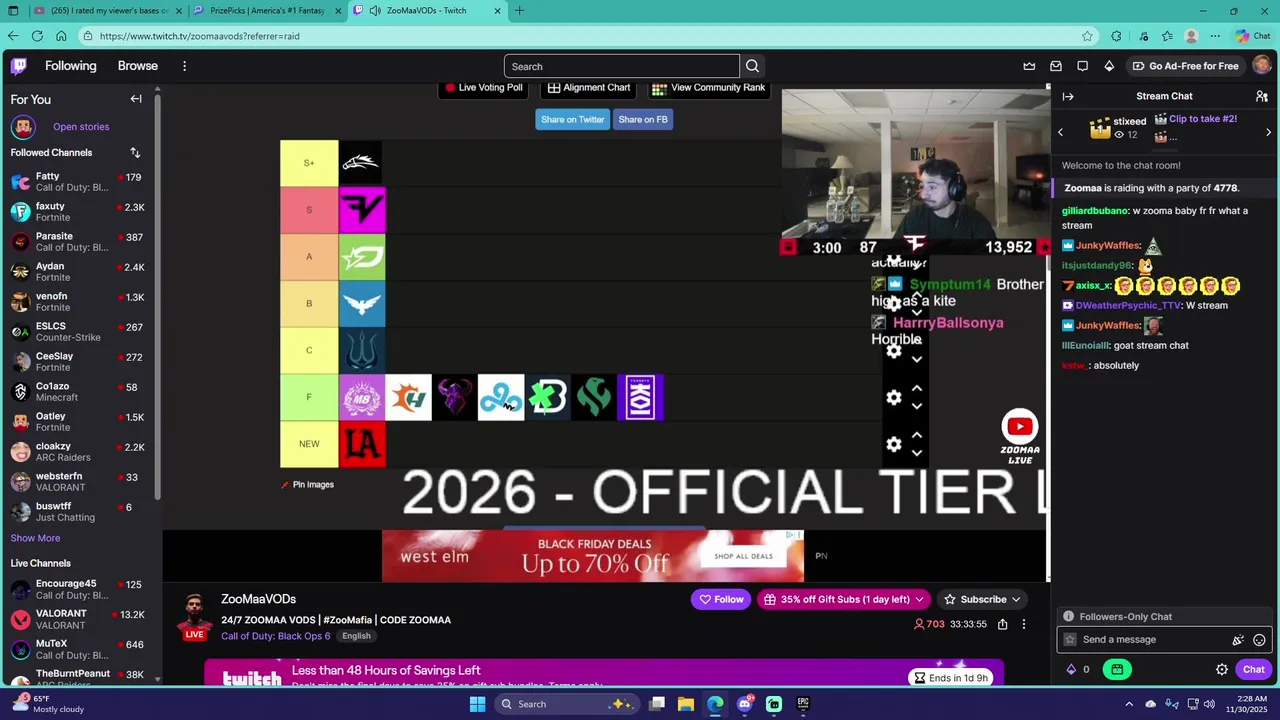Open browser extensions puzzle icon
This screenshot has width=1280, height=720.
click(1116, 36)
